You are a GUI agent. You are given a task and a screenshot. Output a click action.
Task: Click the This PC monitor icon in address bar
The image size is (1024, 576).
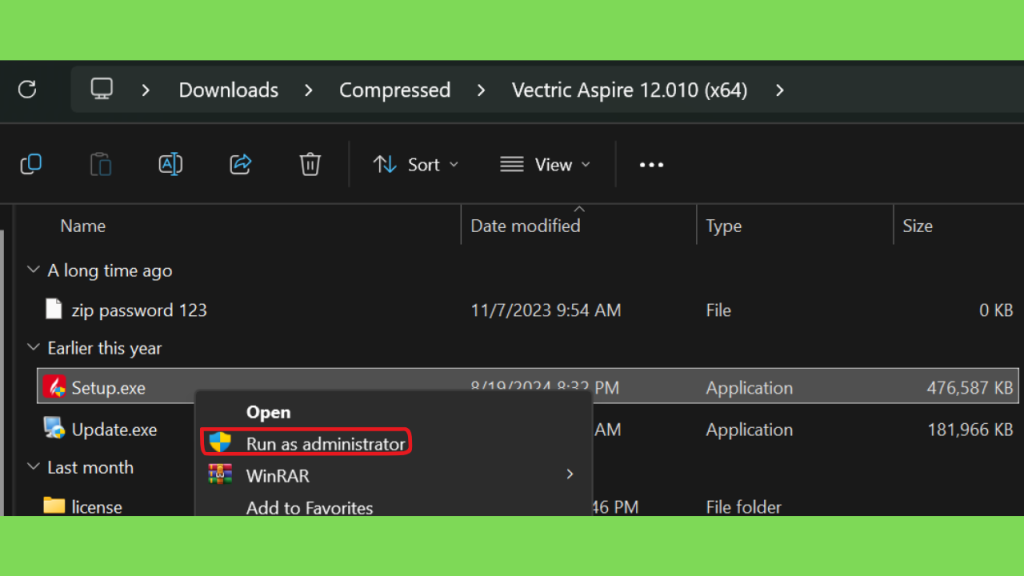click(101, 89)
